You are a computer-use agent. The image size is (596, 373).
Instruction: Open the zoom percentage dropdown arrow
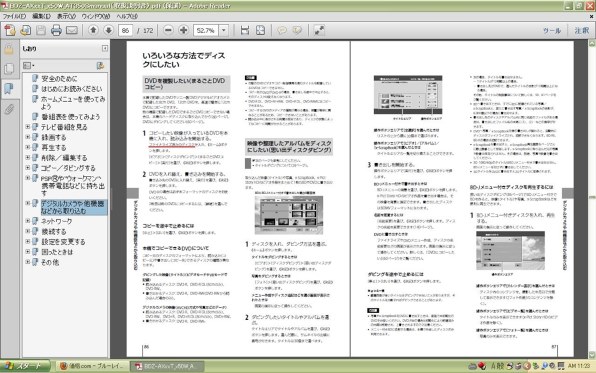point(224,30)
